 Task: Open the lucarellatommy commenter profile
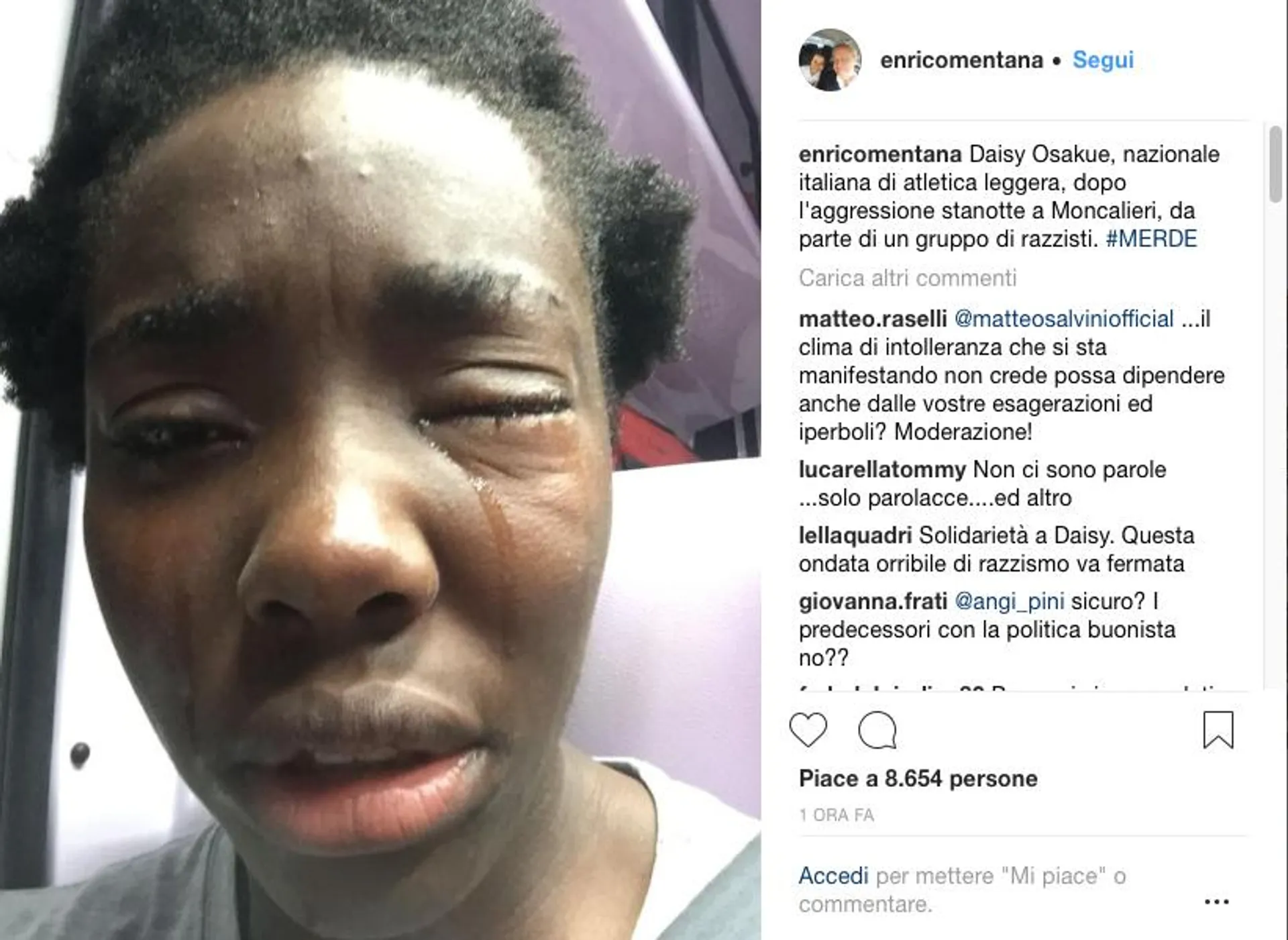tap(882, 470)
